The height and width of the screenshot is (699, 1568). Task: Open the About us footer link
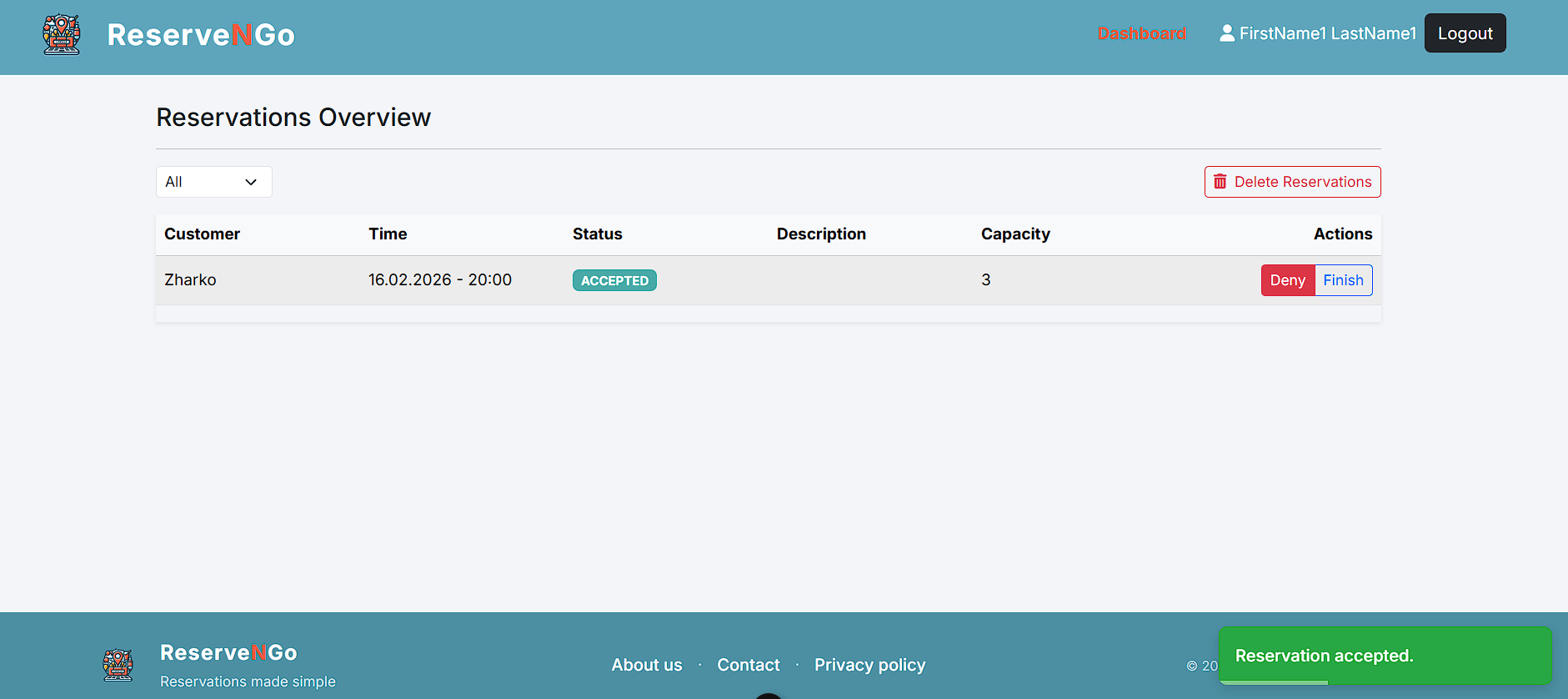pos(646,665)
